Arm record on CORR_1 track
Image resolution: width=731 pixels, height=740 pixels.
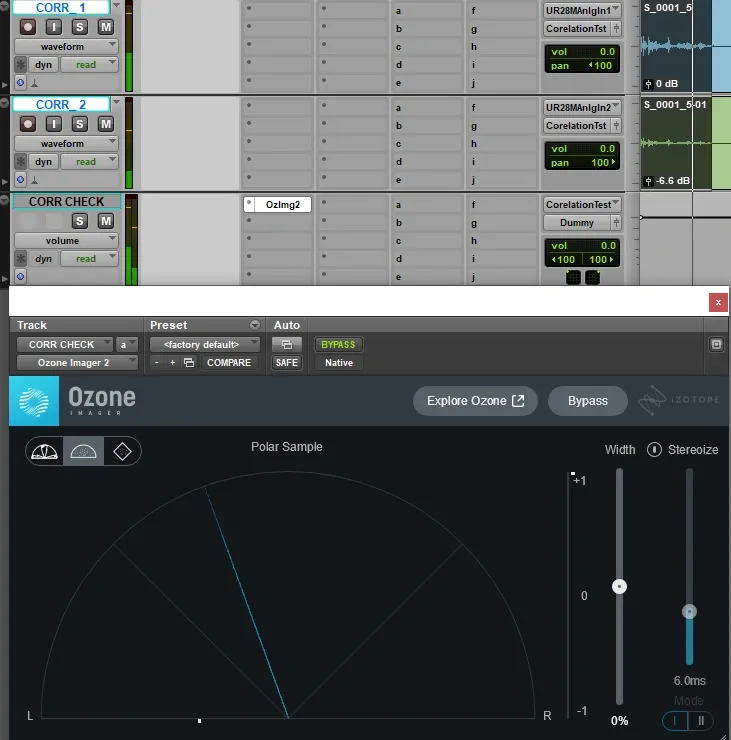coord(28,27)
